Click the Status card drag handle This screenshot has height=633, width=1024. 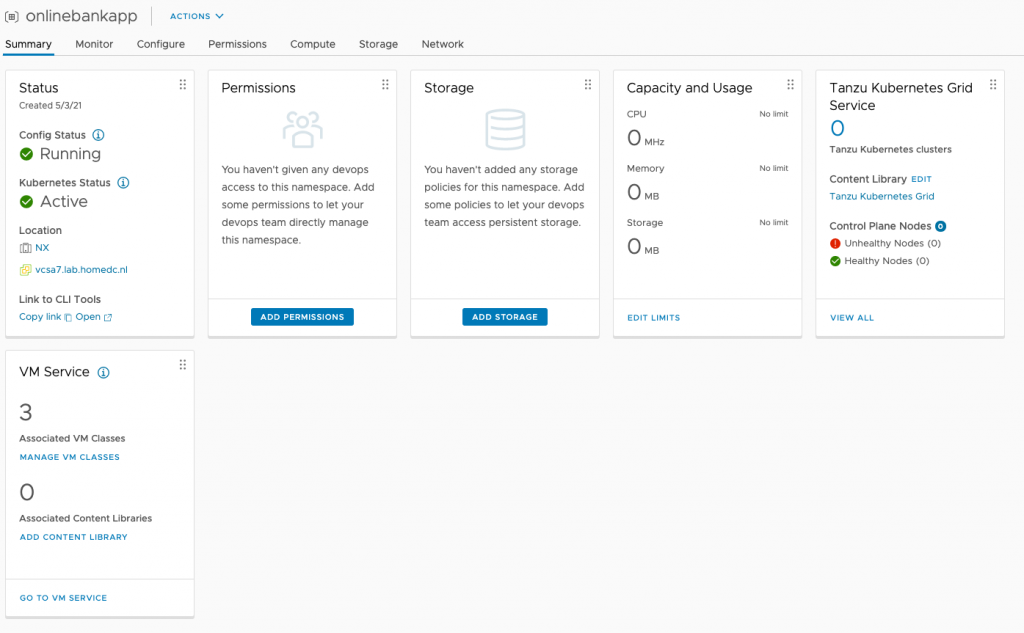(182, 85)
